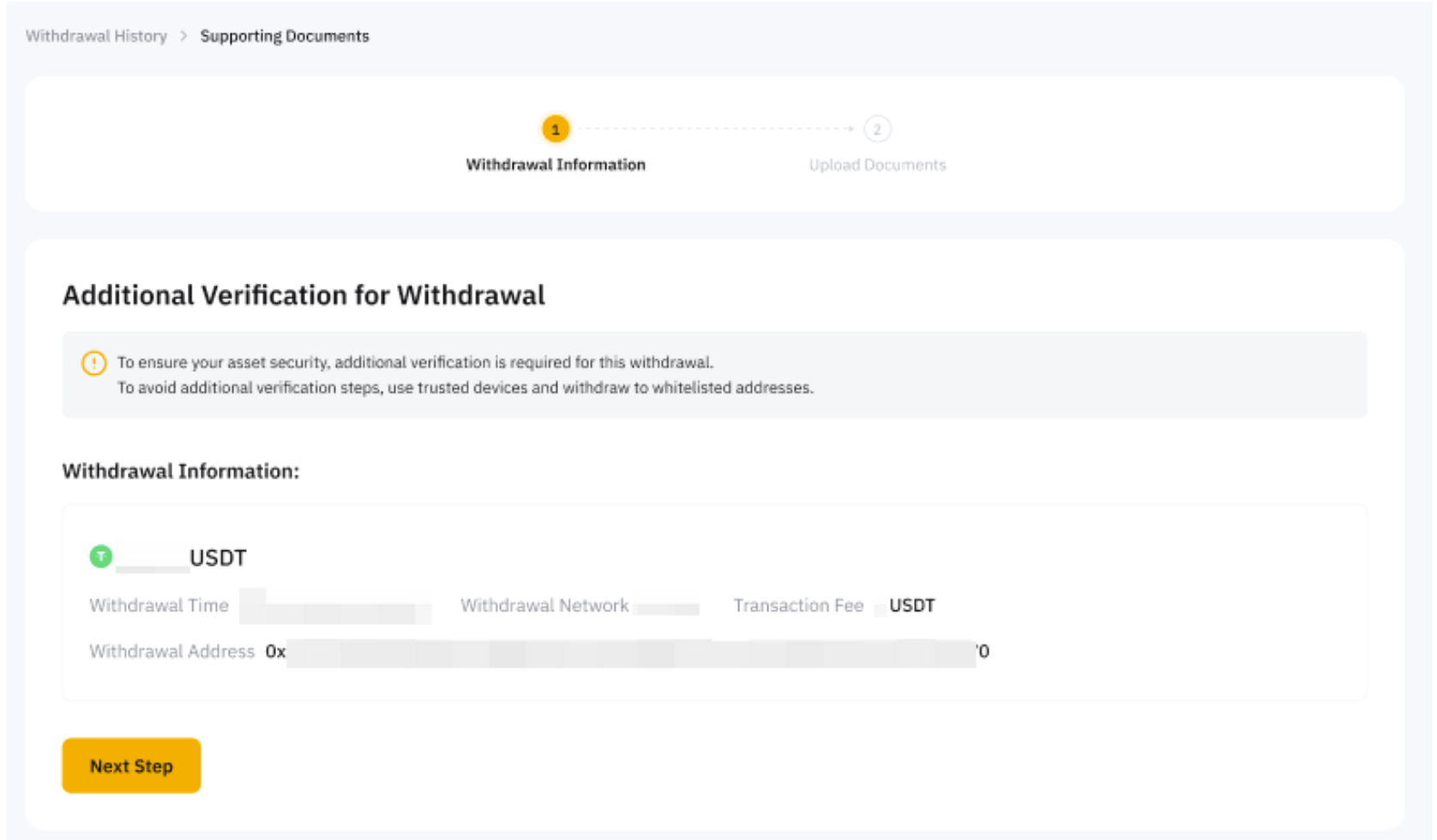The height and width of the screenshot is (840, 1437).
Task: Switch to the Upload Documents step
Action: [877, 165]
